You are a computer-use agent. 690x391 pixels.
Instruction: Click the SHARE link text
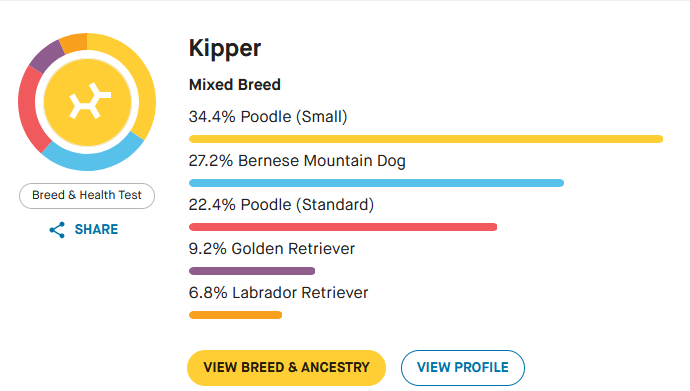[96, 230]
